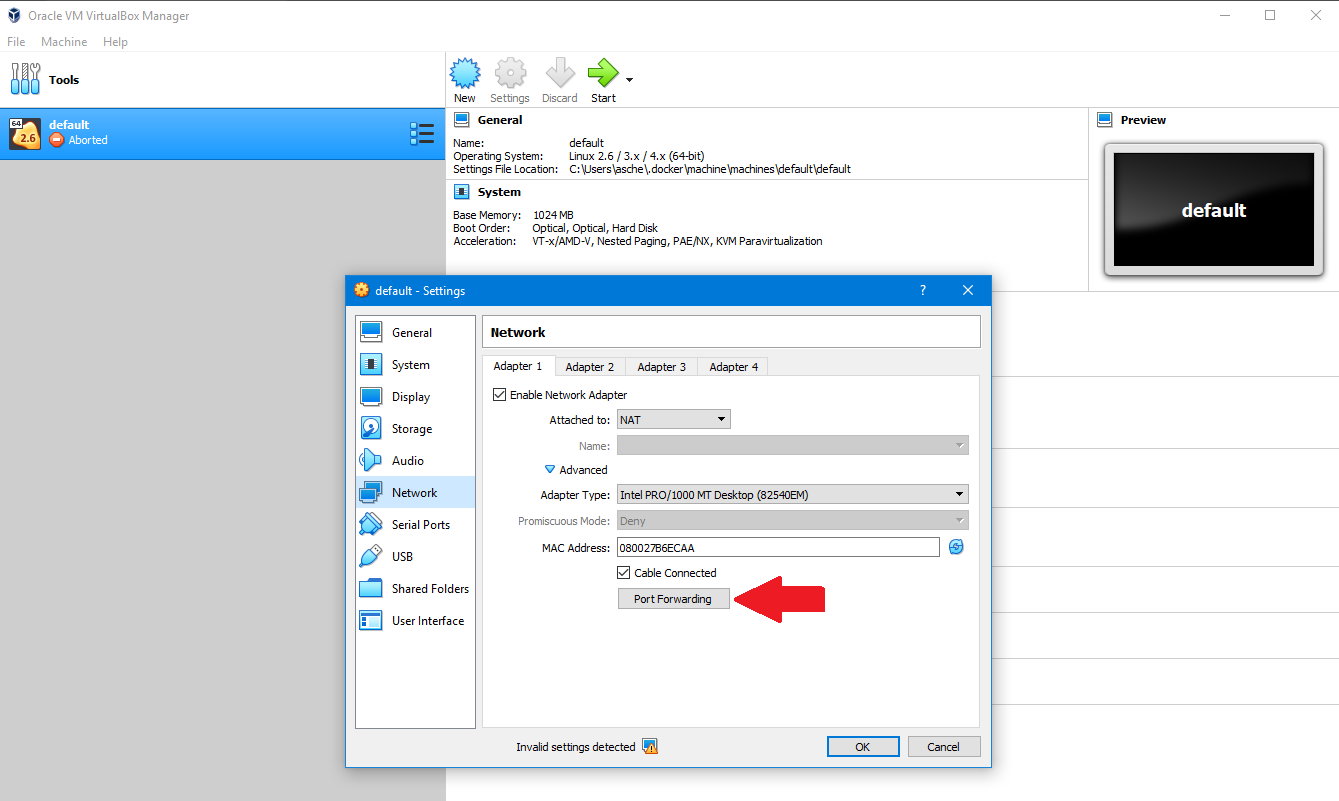This screenshot has height=801, width=1339.
Task: Click the Invalid settings detected text
Action: 576,747
